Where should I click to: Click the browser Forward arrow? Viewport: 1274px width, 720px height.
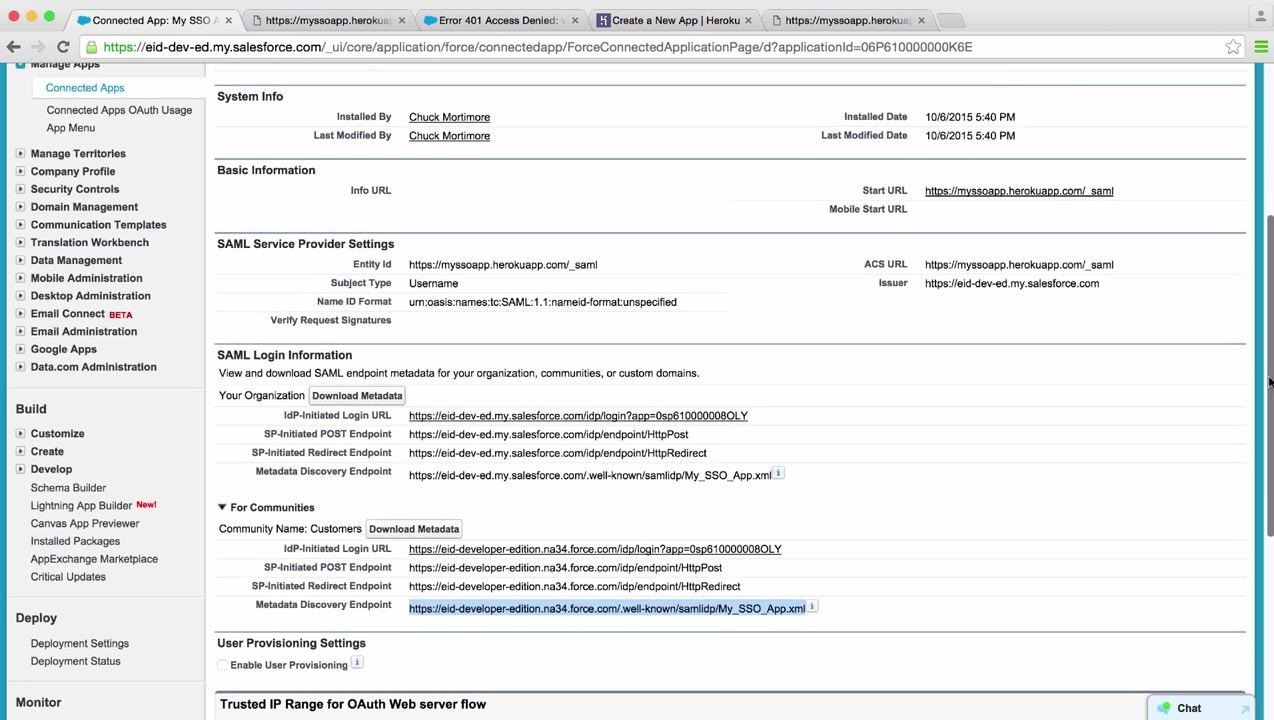(37, 47)
